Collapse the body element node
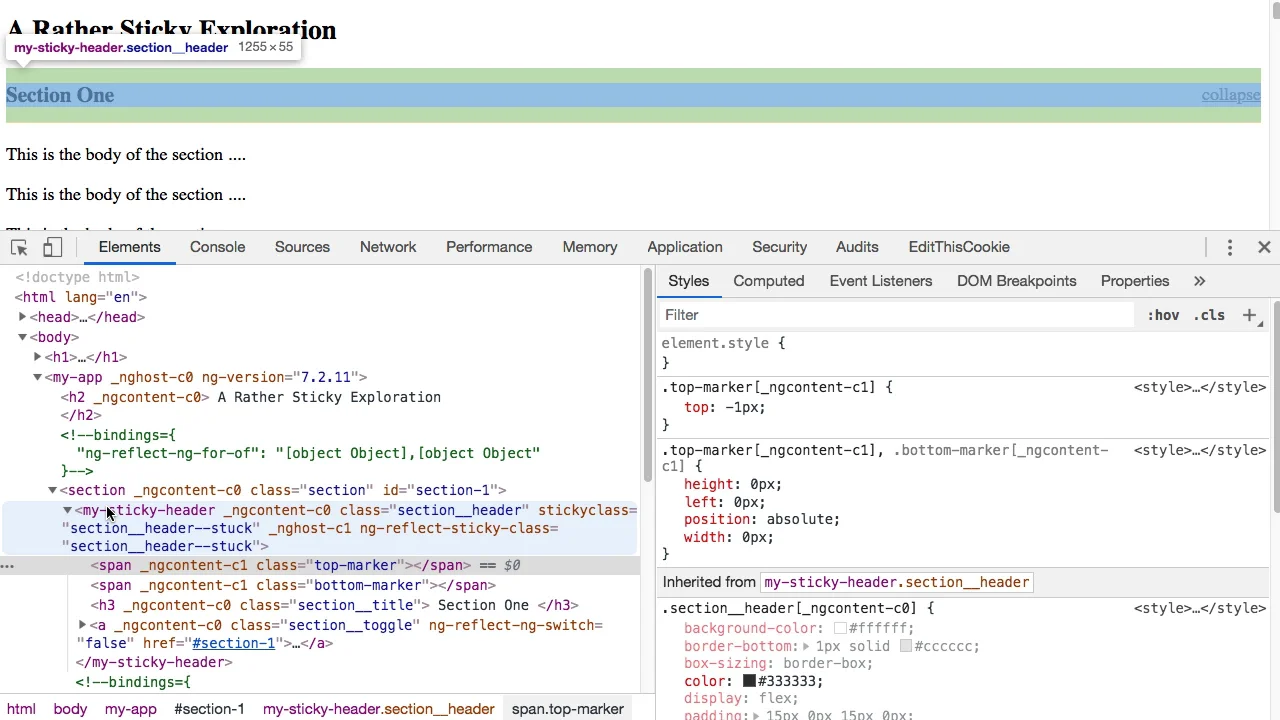Image resolution: width=1280 pixels, height=720 pixels. click(23, 337)
